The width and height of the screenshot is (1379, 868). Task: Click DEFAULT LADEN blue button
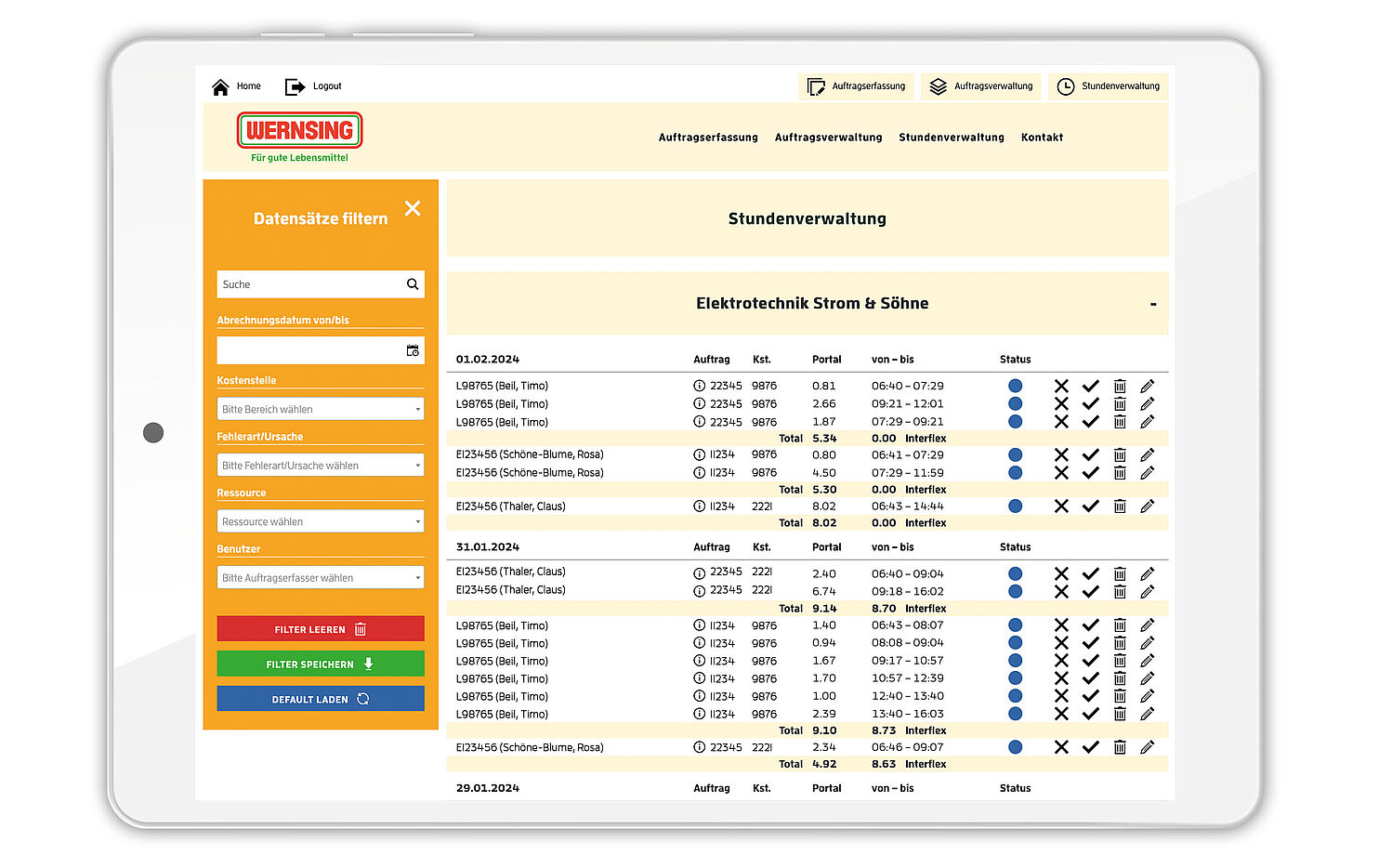pos(321,699)
